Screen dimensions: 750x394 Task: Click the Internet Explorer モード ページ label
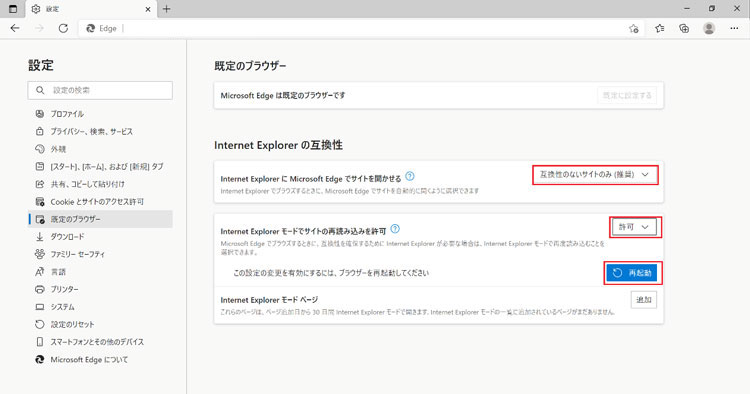tap(269, 300)
